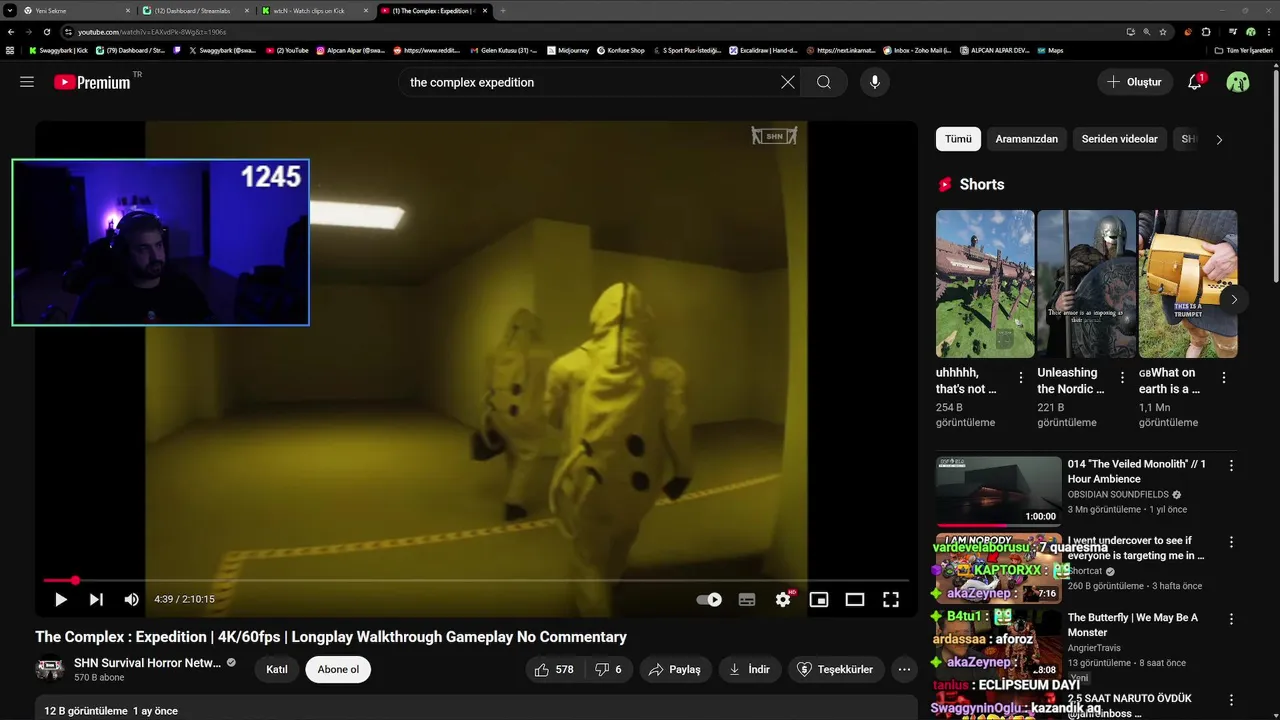Open the YouTube guide hamburger menu

click(x=27, y=82)
